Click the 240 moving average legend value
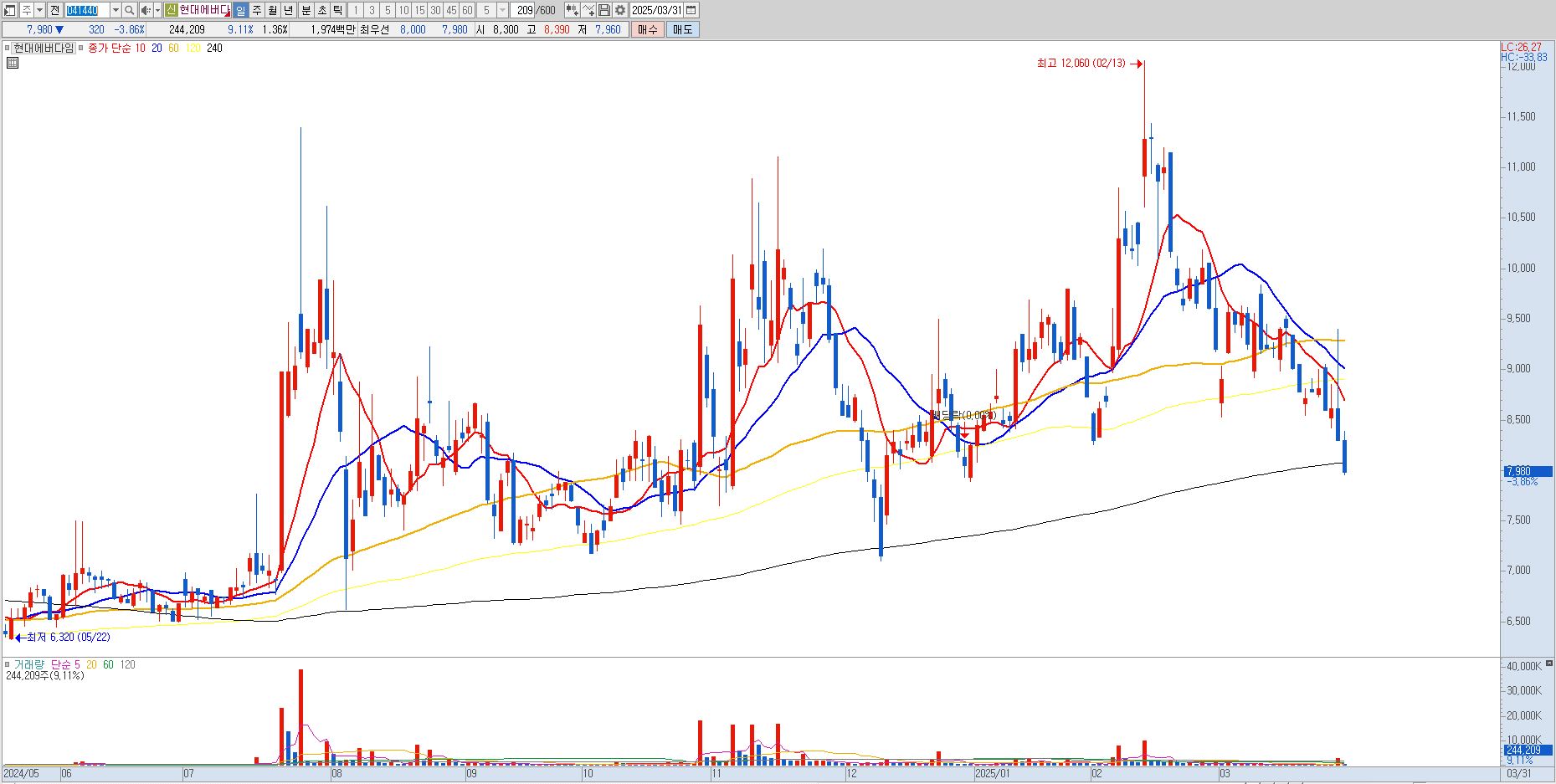Image resolution: width=1556 pixels, height=784 pixels. (214, 49)
